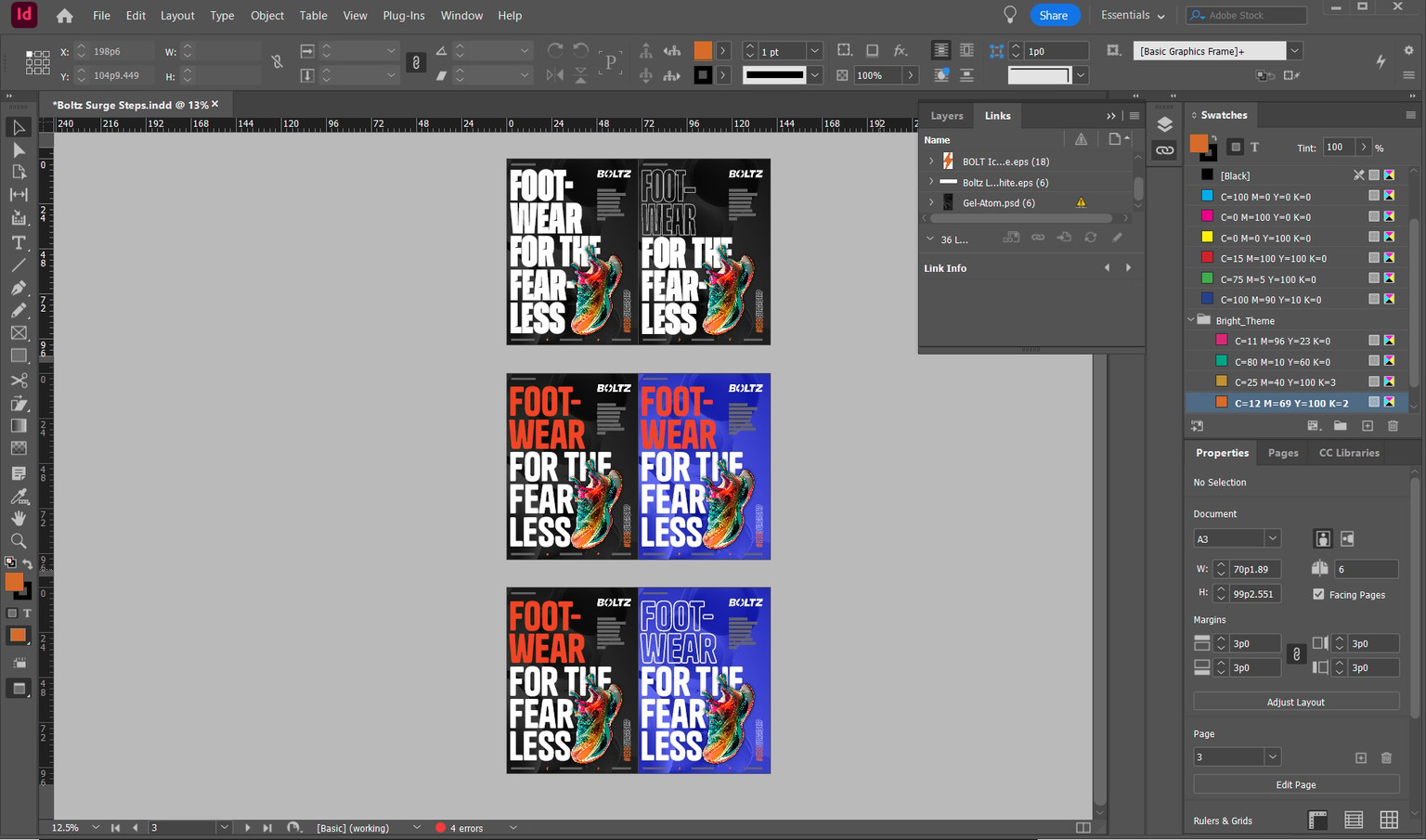Switch to the Pages tab

1283,453
